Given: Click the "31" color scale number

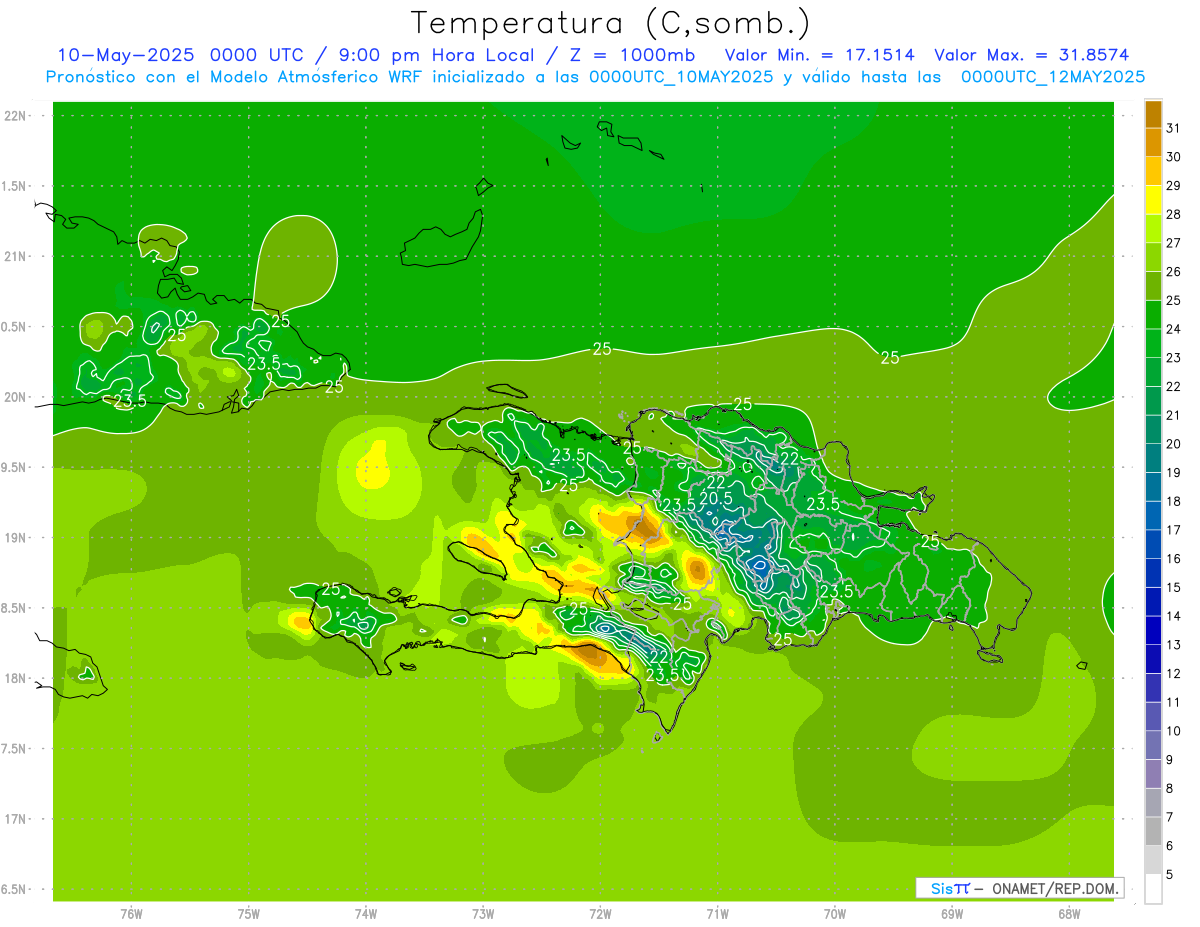Looking at the screenshot, I should [x=1173, y=129].
